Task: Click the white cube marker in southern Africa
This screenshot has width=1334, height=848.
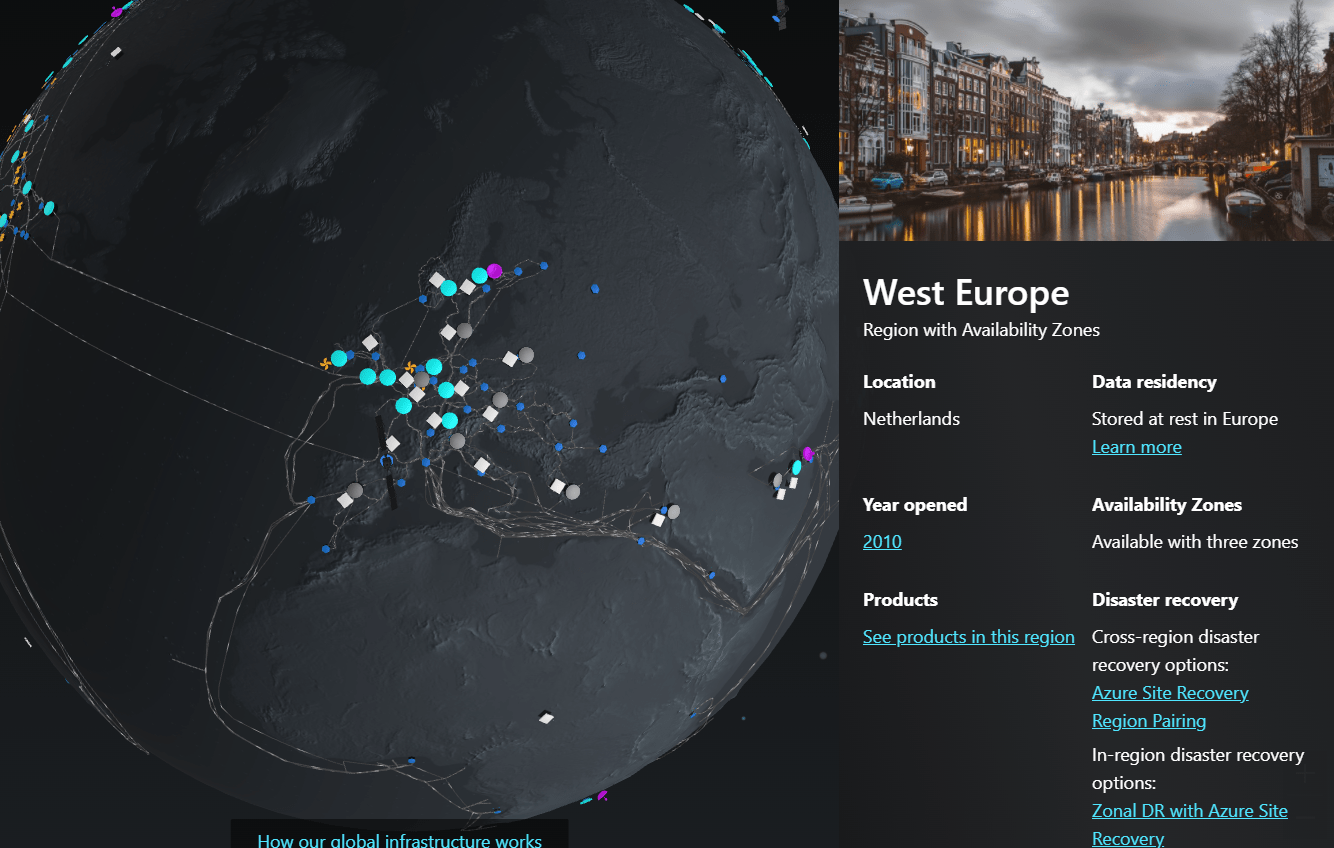Action: (546, 717)
